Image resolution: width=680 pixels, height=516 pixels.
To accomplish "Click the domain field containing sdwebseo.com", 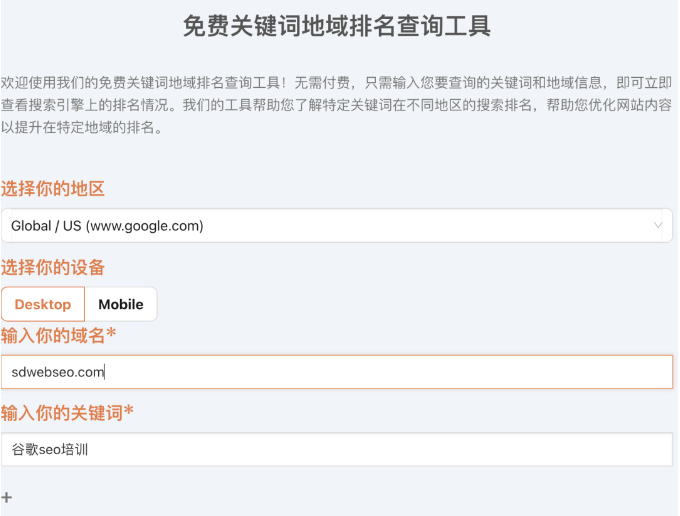I will pyautogui.click(x=336, y=372).
